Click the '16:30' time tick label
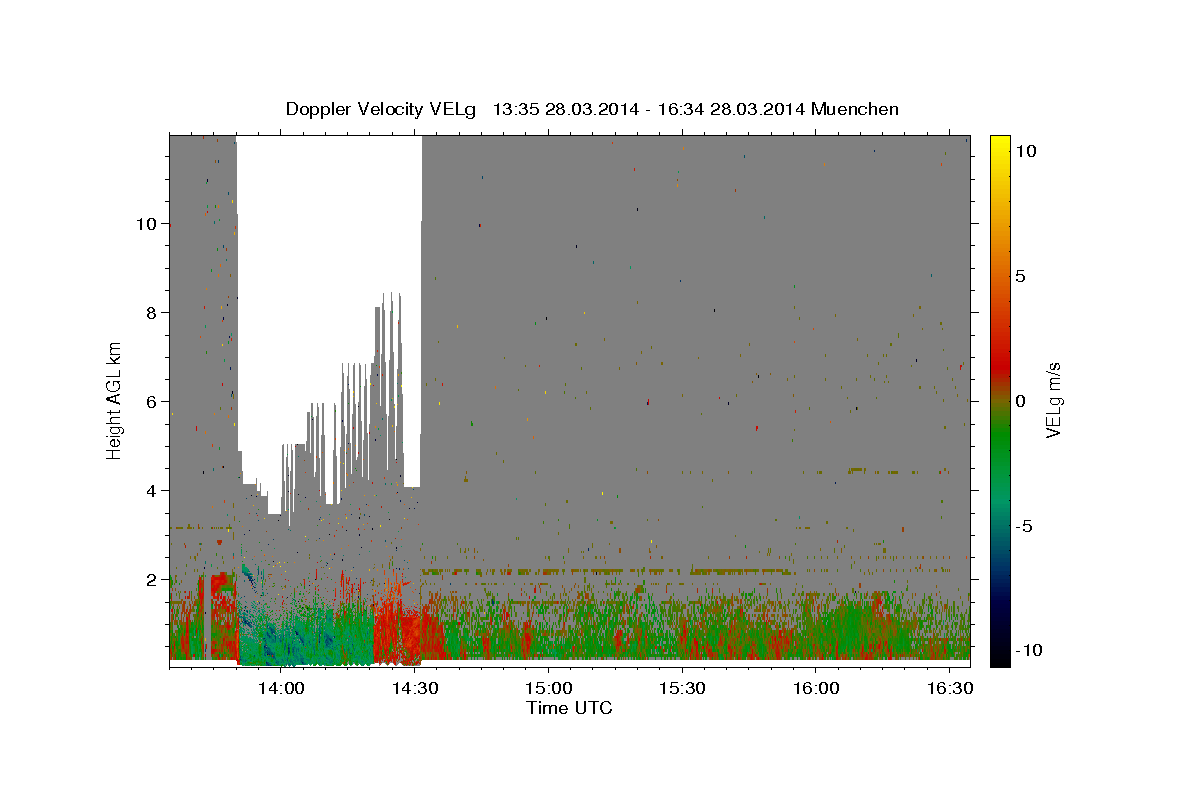This screenshot has height=800, width=1200. pyautogui.click(x=949, y=688)
